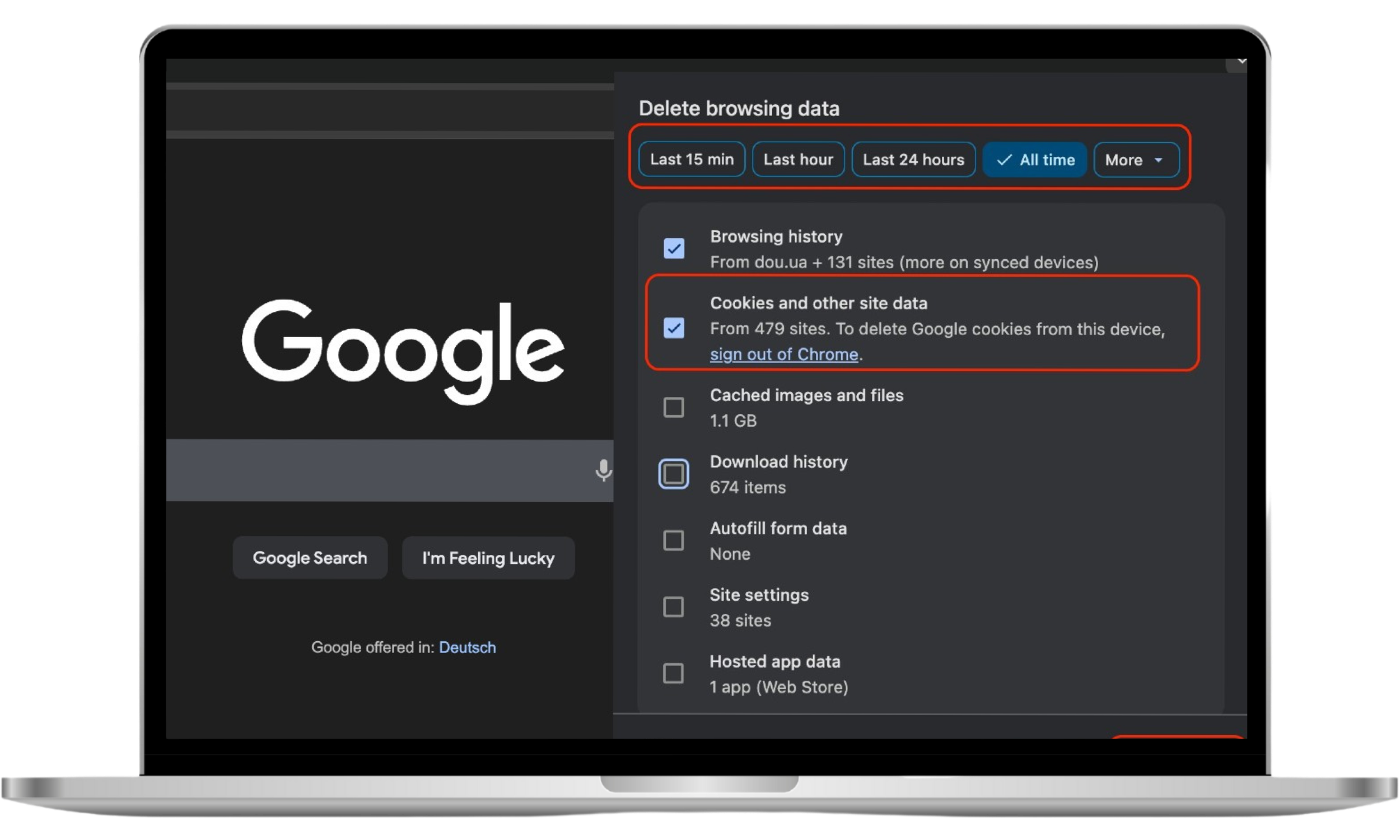
Task: Check the Site settings box
Action: point(674,607)
